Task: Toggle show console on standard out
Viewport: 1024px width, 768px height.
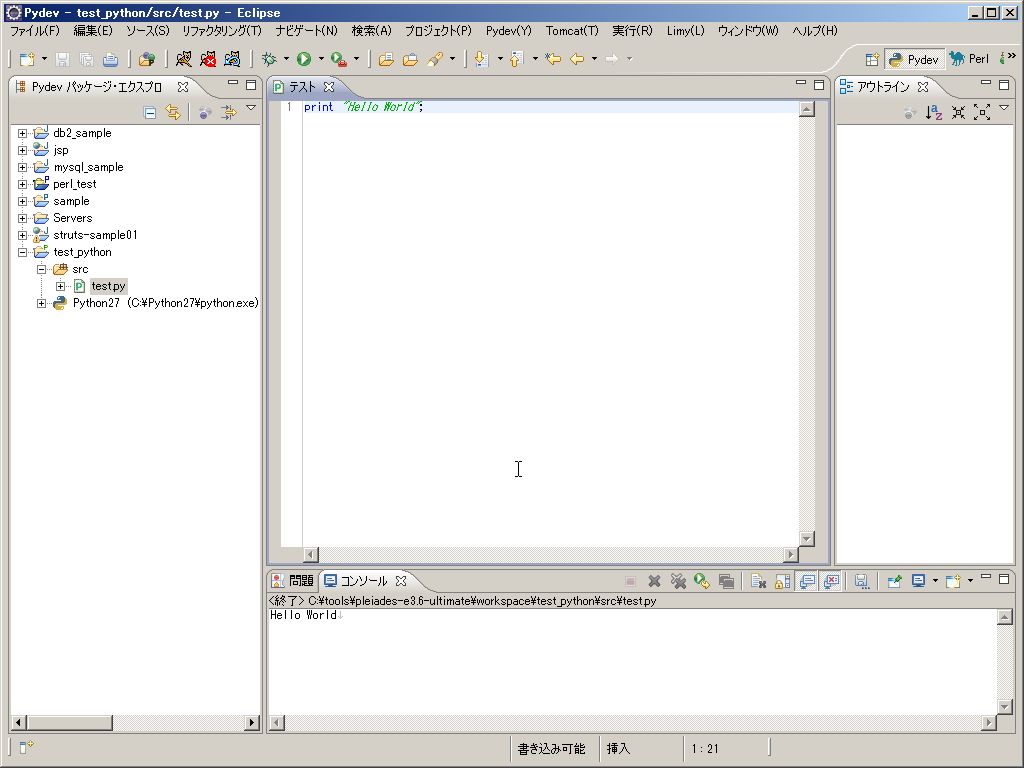Action: coord(807,581)
